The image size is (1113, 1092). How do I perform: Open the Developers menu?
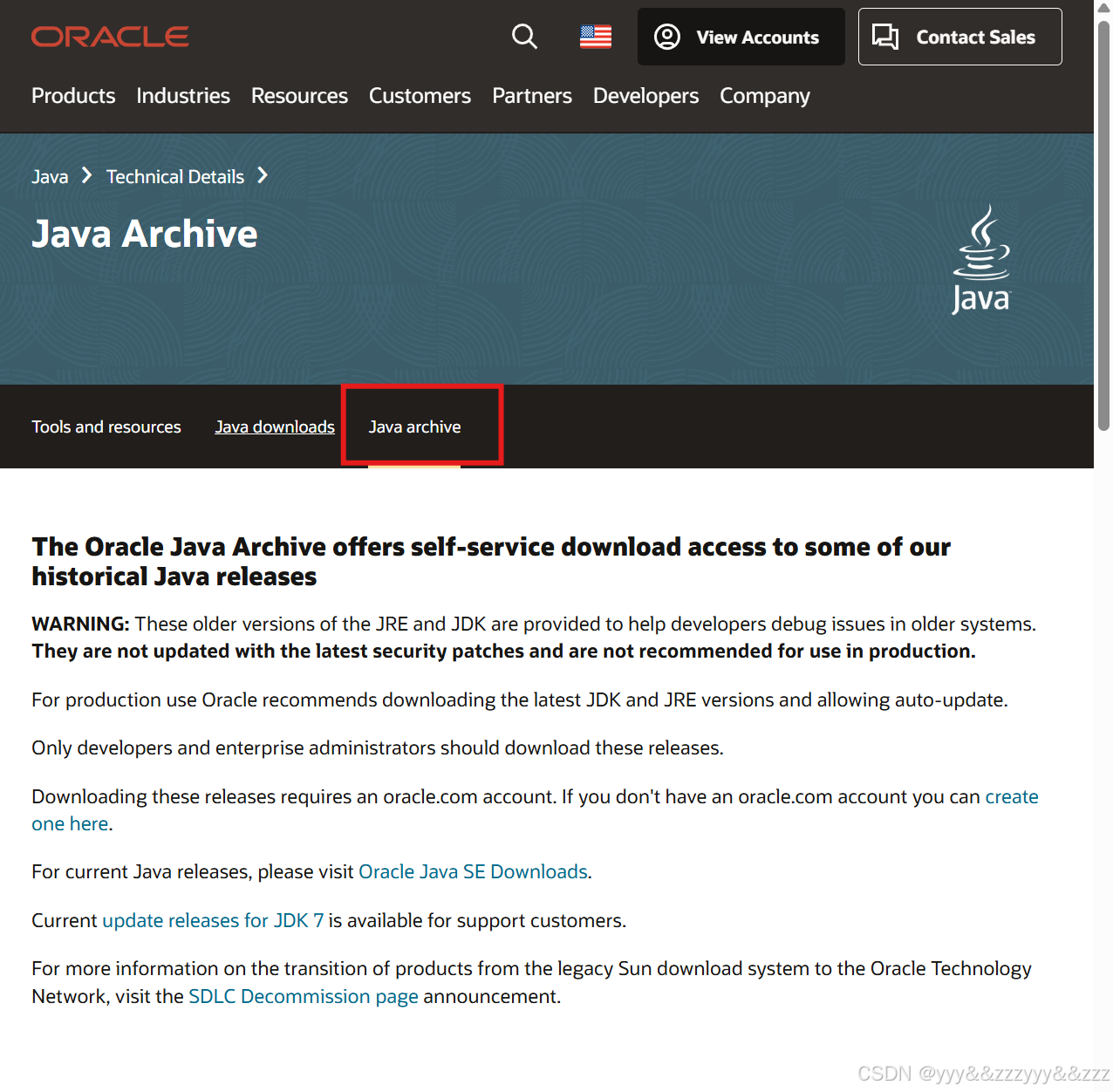645,96
